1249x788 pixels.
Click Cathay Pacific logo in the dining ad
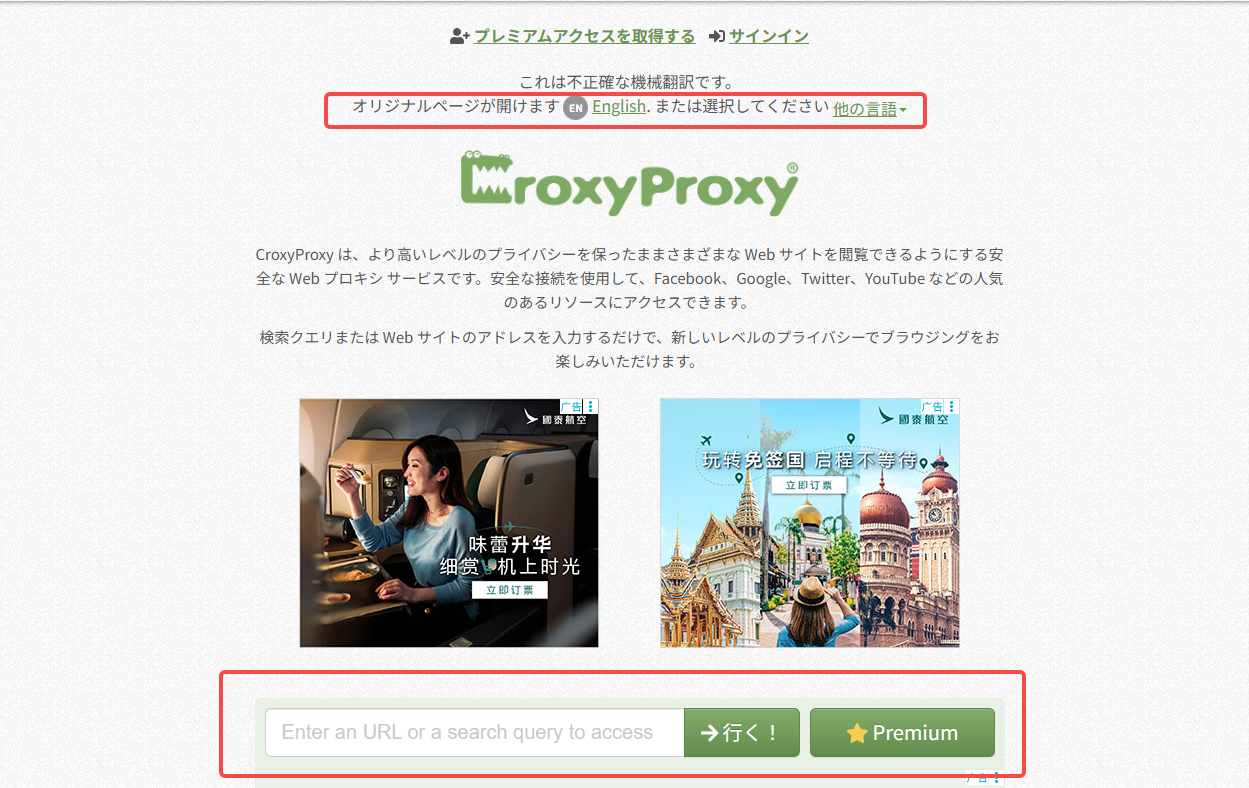(x=555, y=418)
